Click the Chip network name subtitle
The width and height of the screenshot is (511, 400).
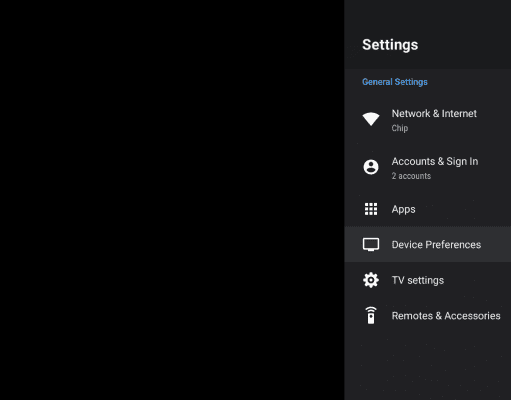tap(400, 128)
